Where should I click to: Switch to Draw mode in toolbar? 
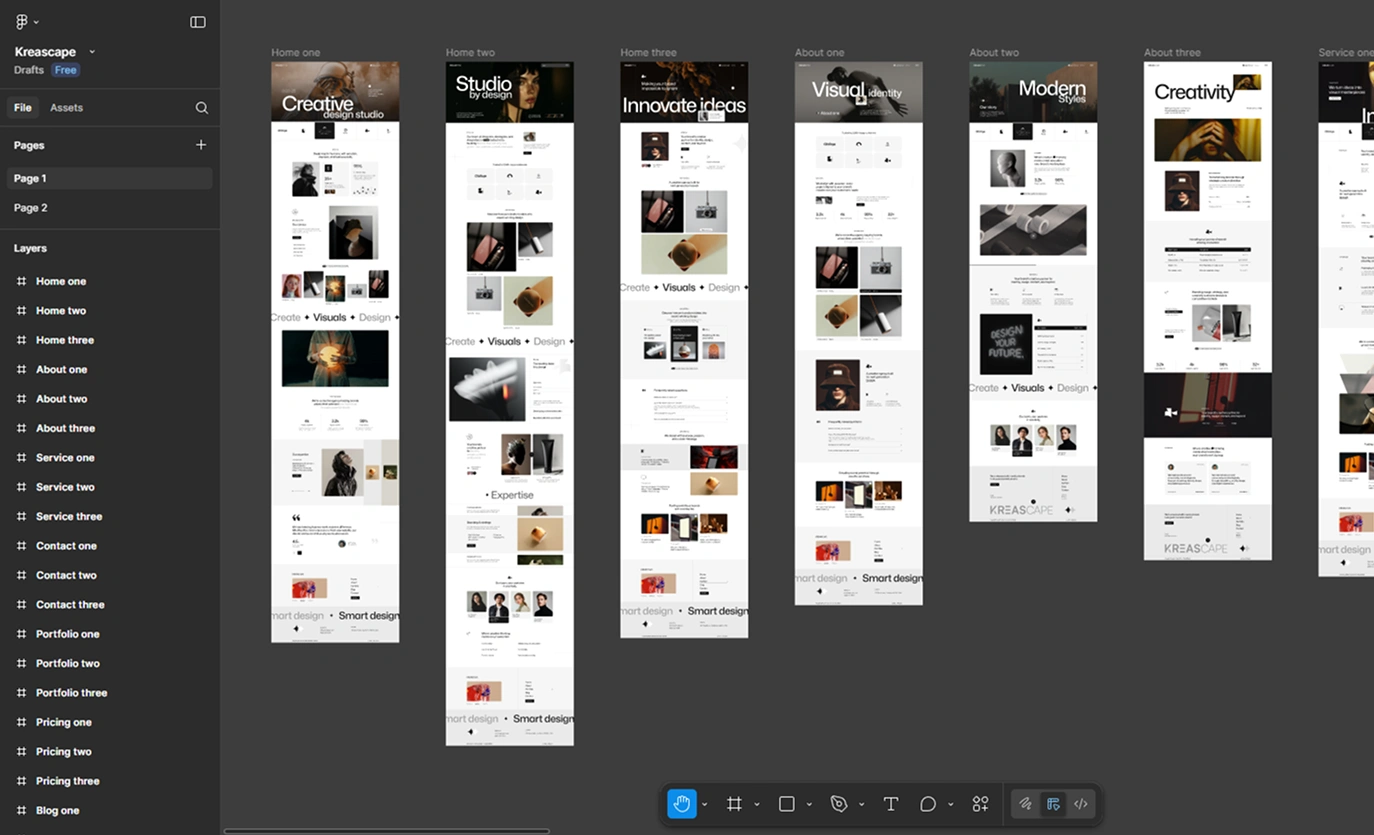pos(1025,804)
